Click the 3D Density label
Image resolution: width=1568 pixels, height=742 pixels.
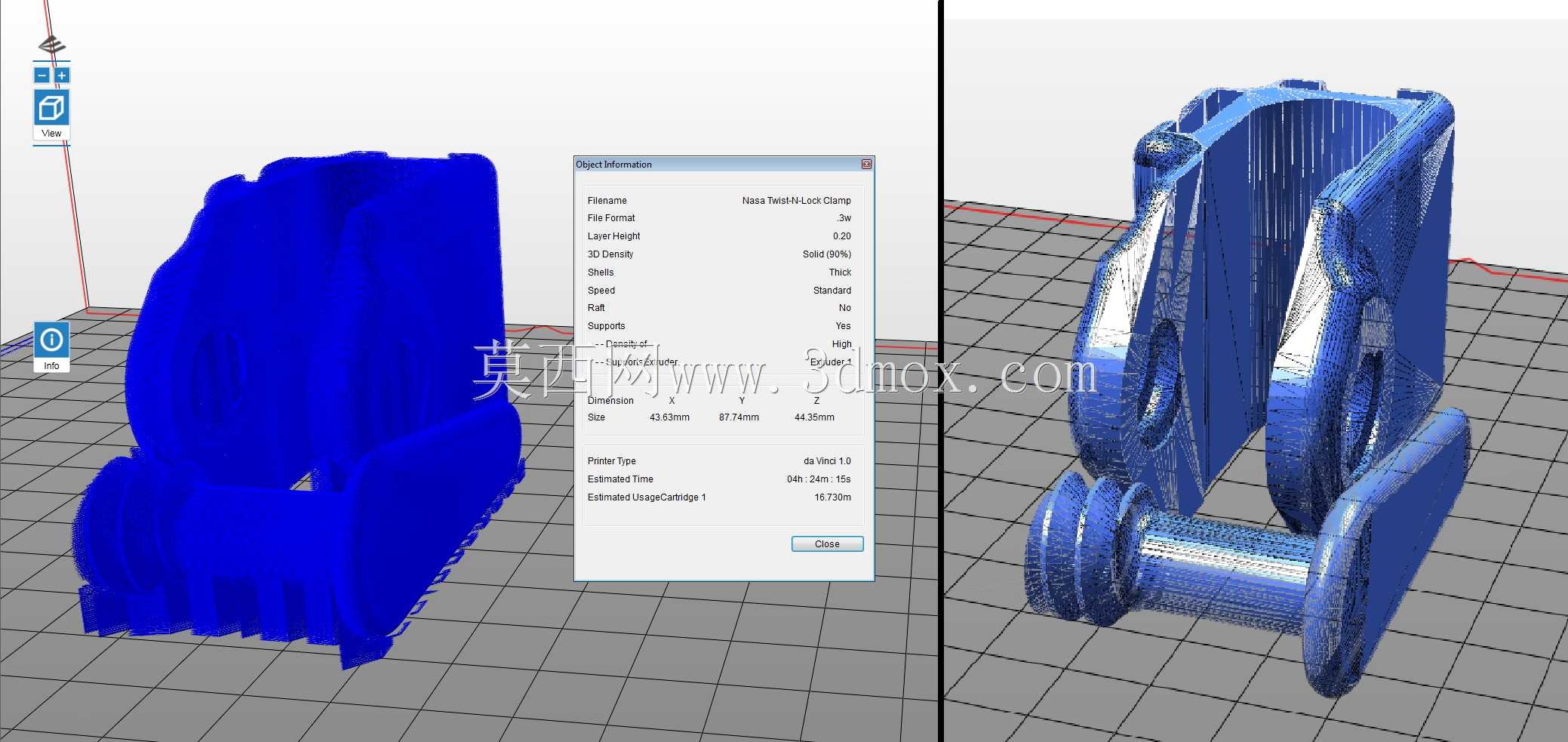pos(610,254)
